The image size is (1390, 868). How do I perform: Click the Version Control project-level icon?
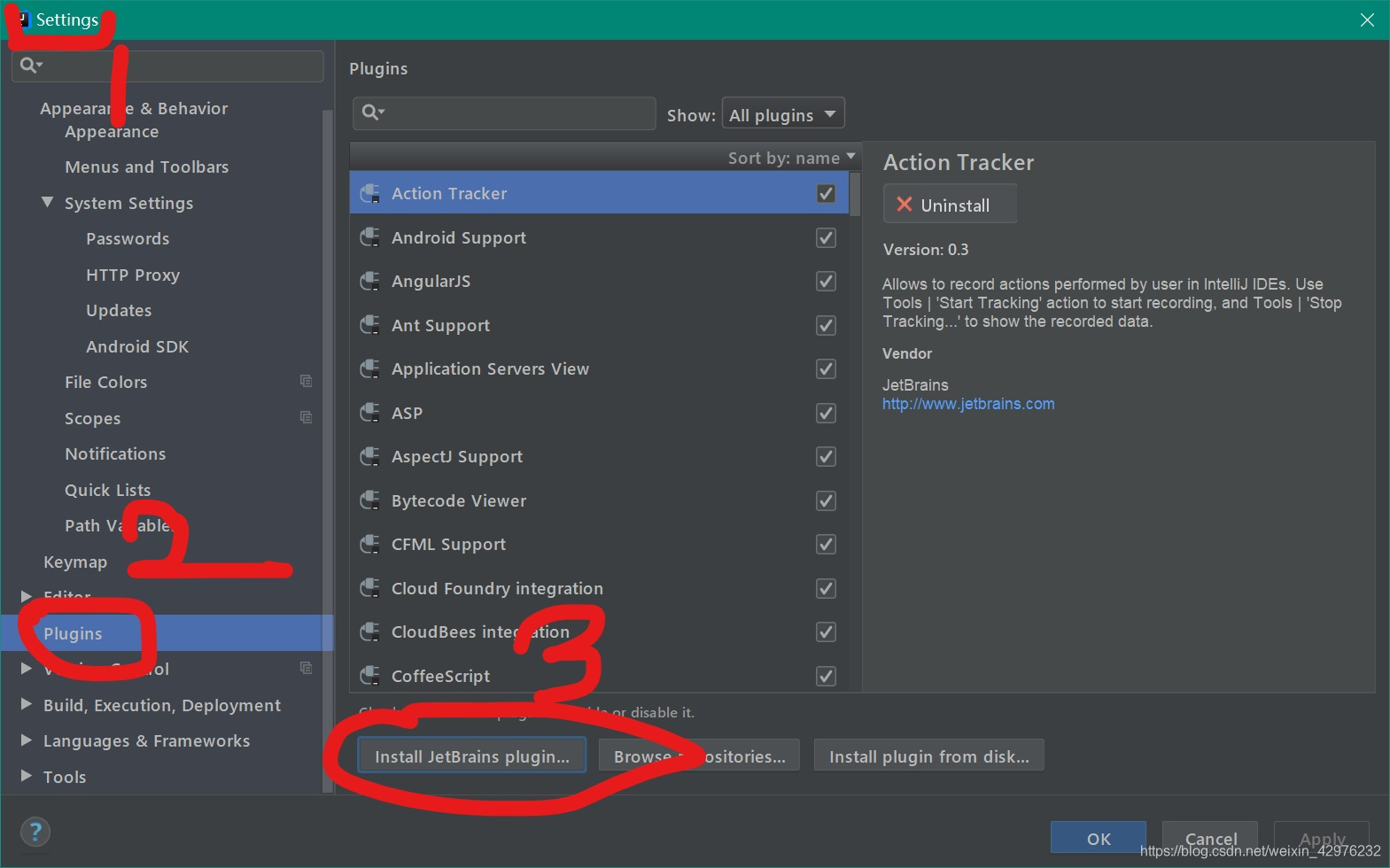tap(306, 668)
